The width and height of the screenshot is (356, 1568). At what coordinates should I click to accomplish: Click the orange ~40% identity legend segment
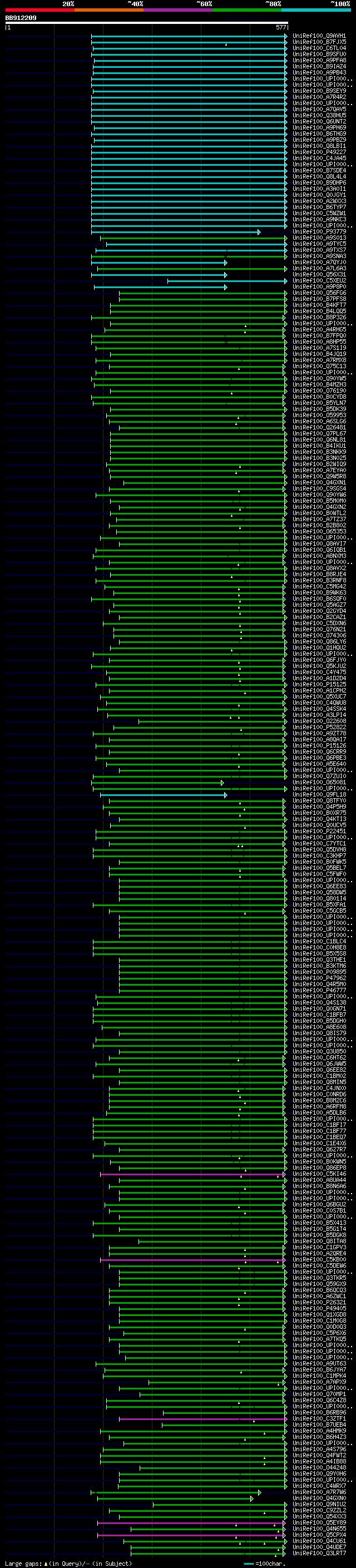[x=109, y=10]
